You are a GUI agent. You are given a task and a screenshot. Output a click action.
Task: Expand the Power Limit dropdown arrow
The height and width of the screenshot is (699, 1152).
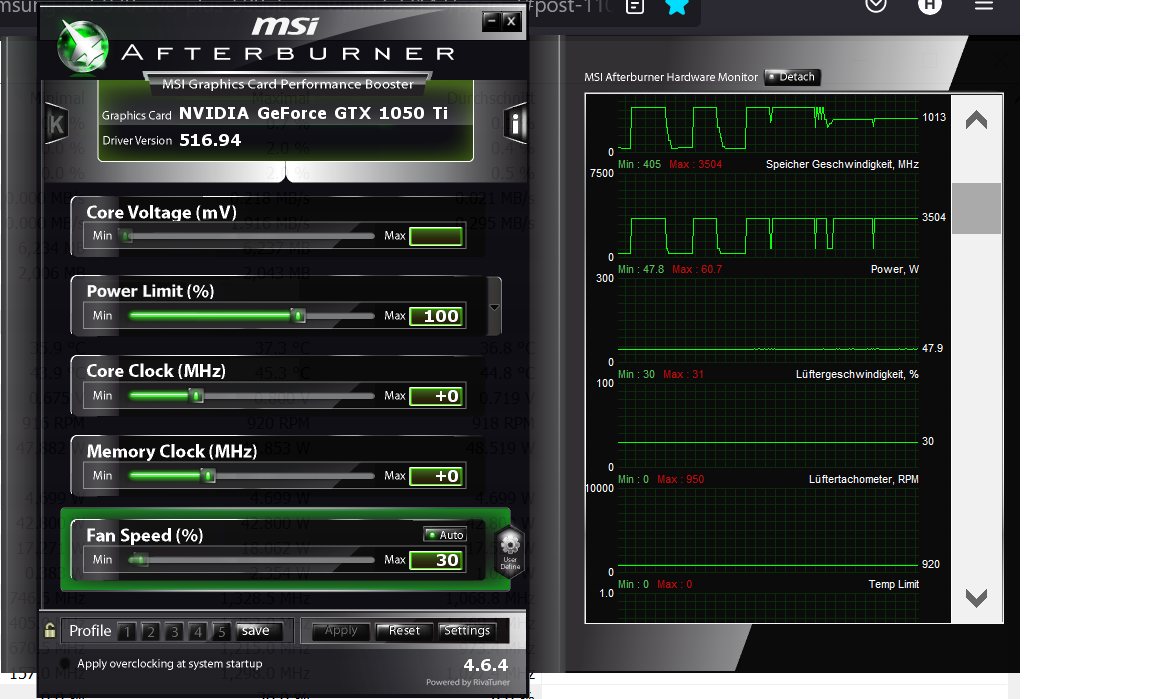[x=494, y=307]
